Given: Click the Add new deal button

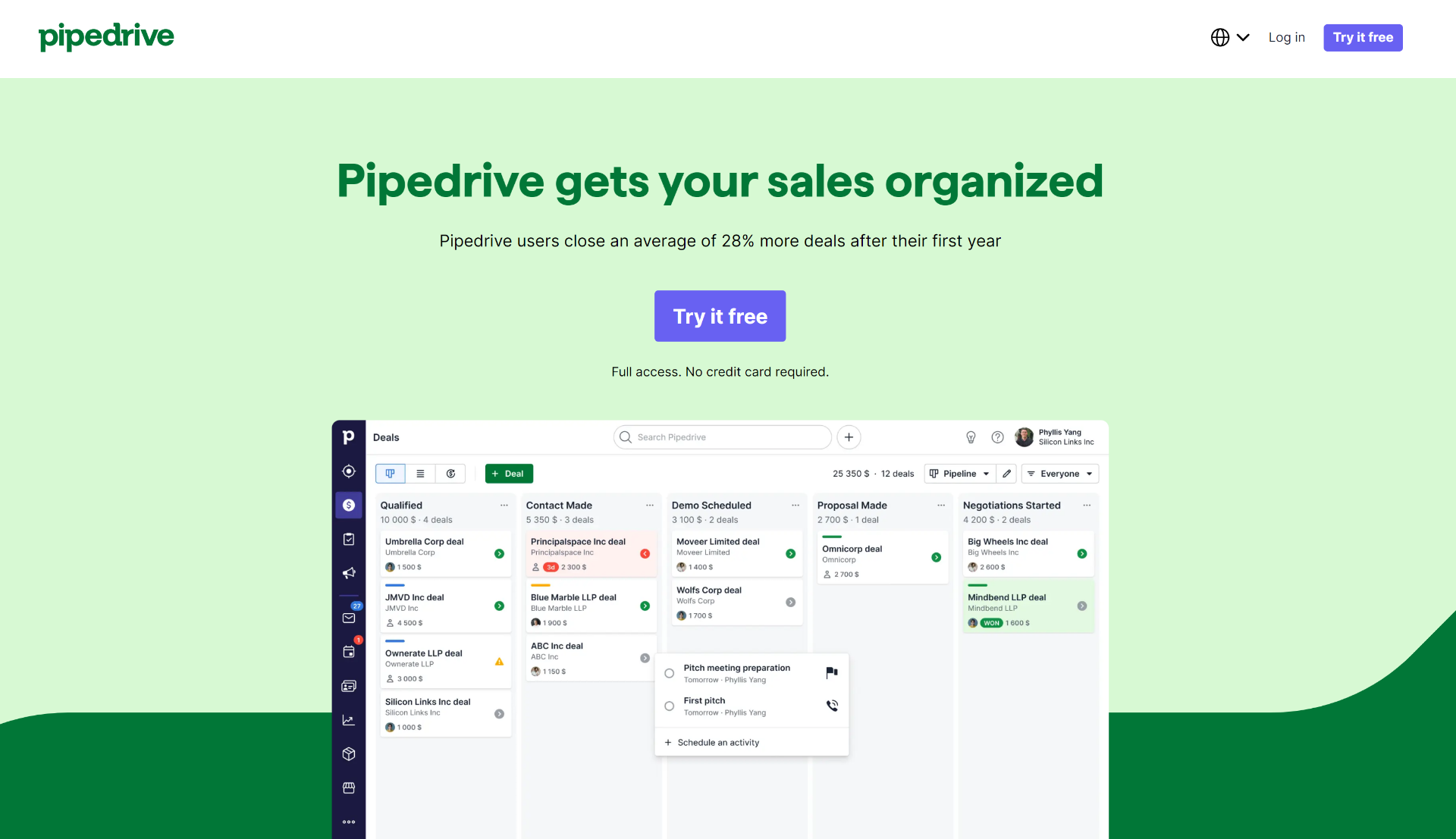Looking at the screenshot, I should (509, 473).
